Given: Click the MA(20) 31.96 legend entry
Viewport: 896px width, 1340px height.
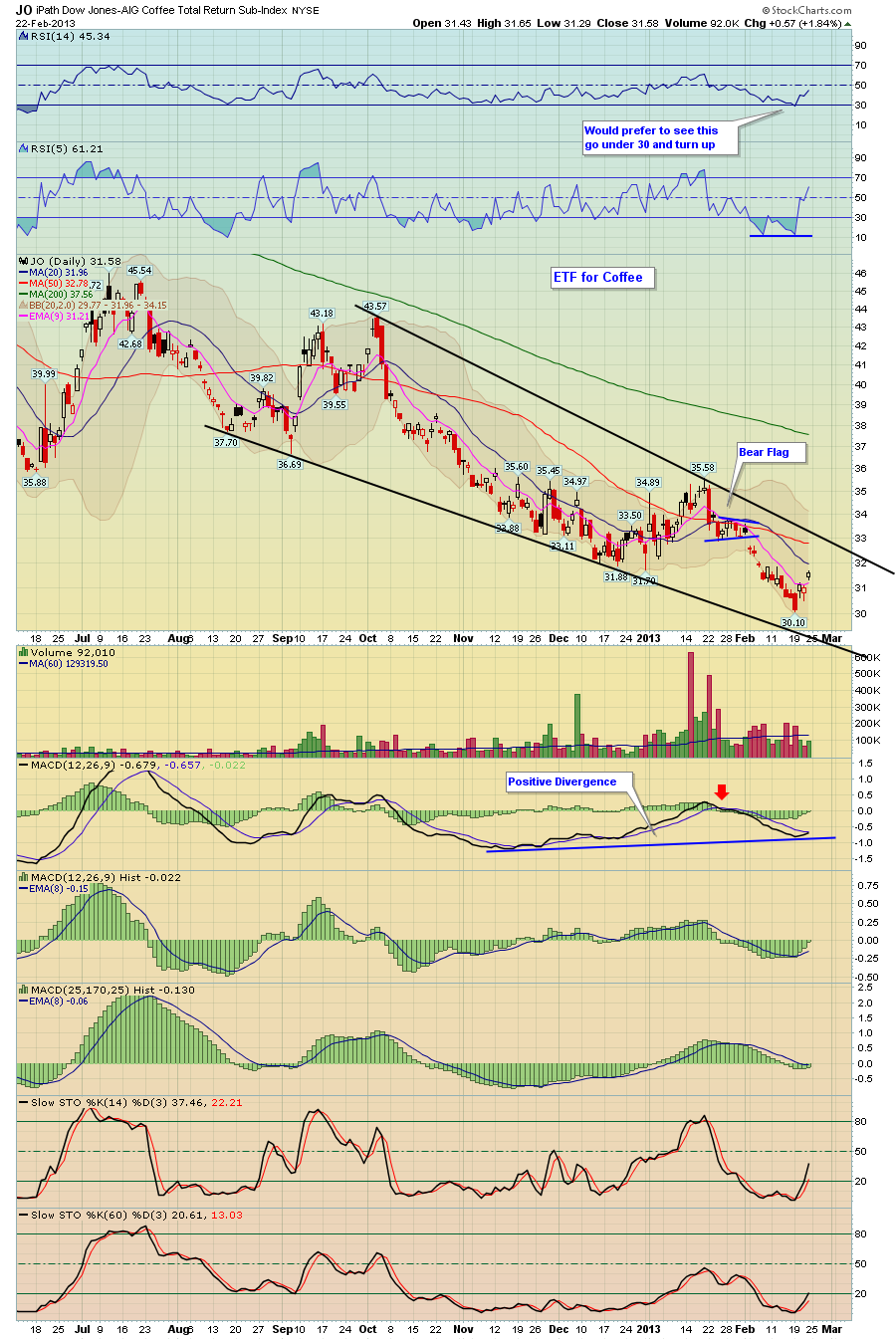Looking at the screenshot, I should click(x=58, y=273).
